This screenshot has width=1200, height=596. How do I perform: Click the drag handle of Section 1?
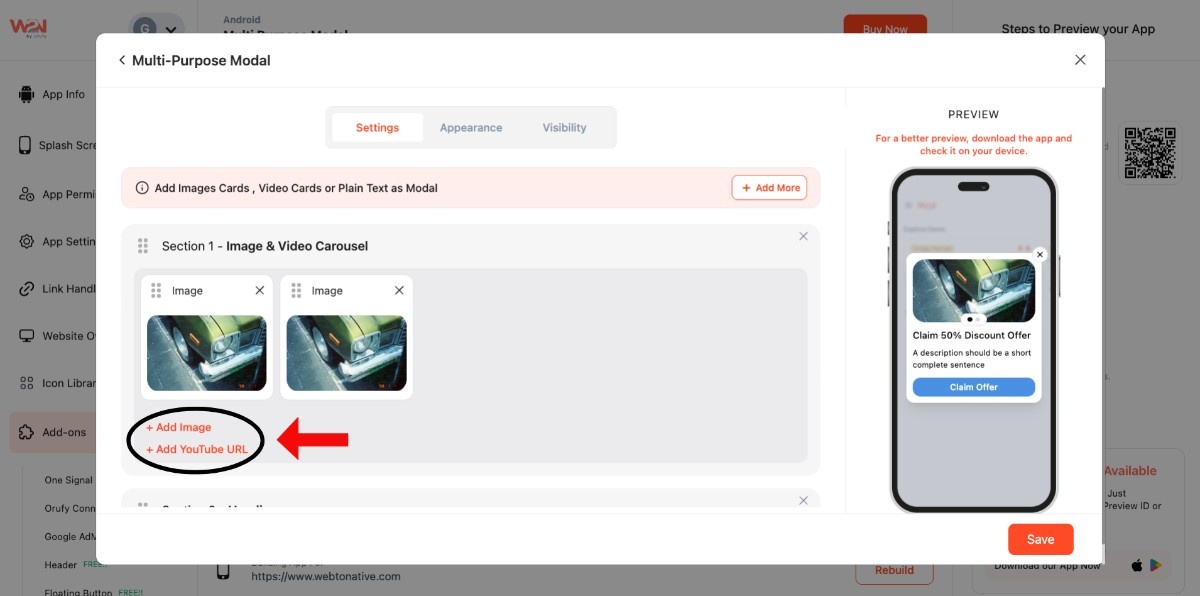point(143,246)
